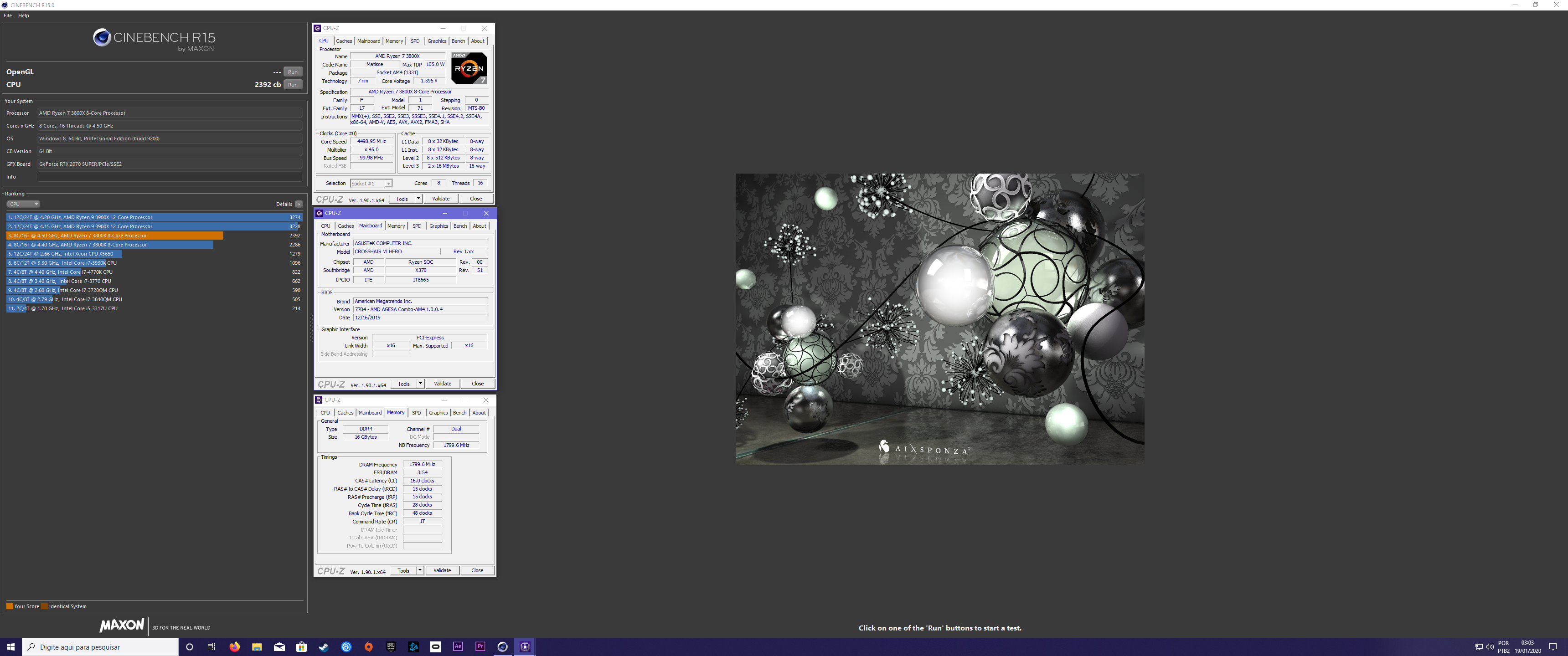The height and width of the screenshot is (656, 1568).
Task: Click Tools in the CPU-Z Memory window
Action: [403, 570]
